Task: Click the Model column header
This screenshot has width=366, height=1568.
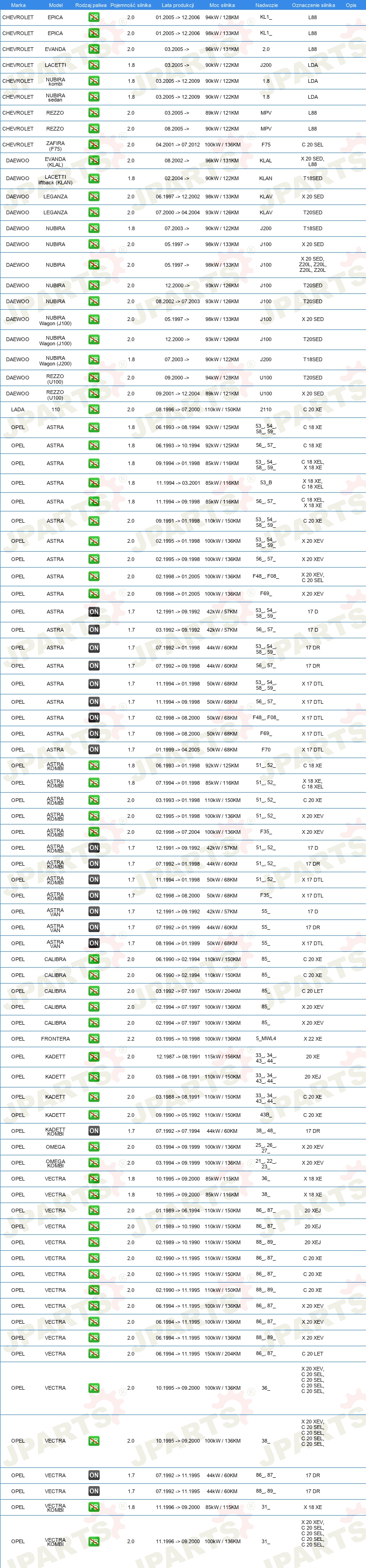Action: 55,5
